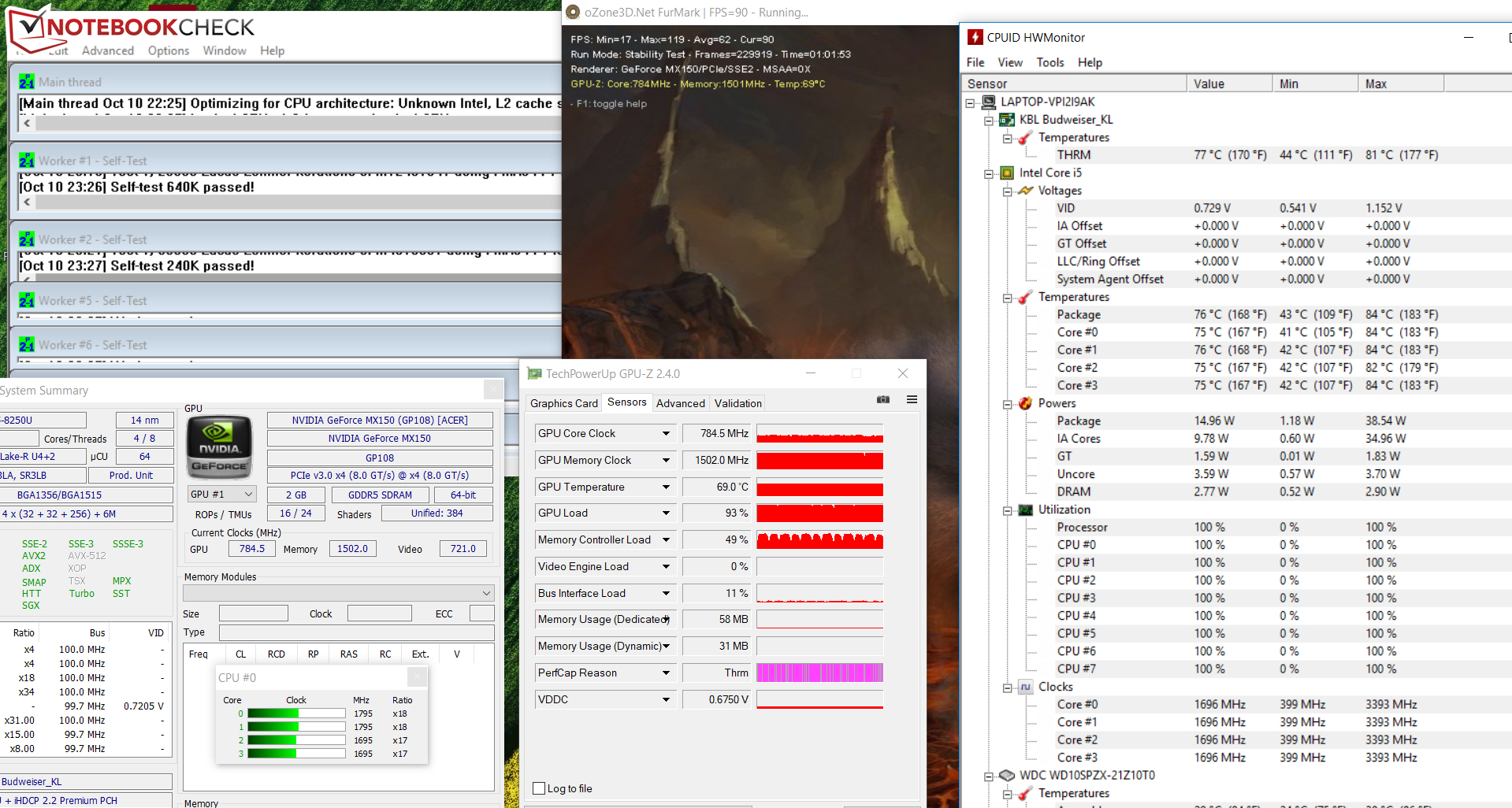Viewport: 1512px width, 808px height.
Task: Open HWMonitor Help menu
Action: (x=1090, y=62)
